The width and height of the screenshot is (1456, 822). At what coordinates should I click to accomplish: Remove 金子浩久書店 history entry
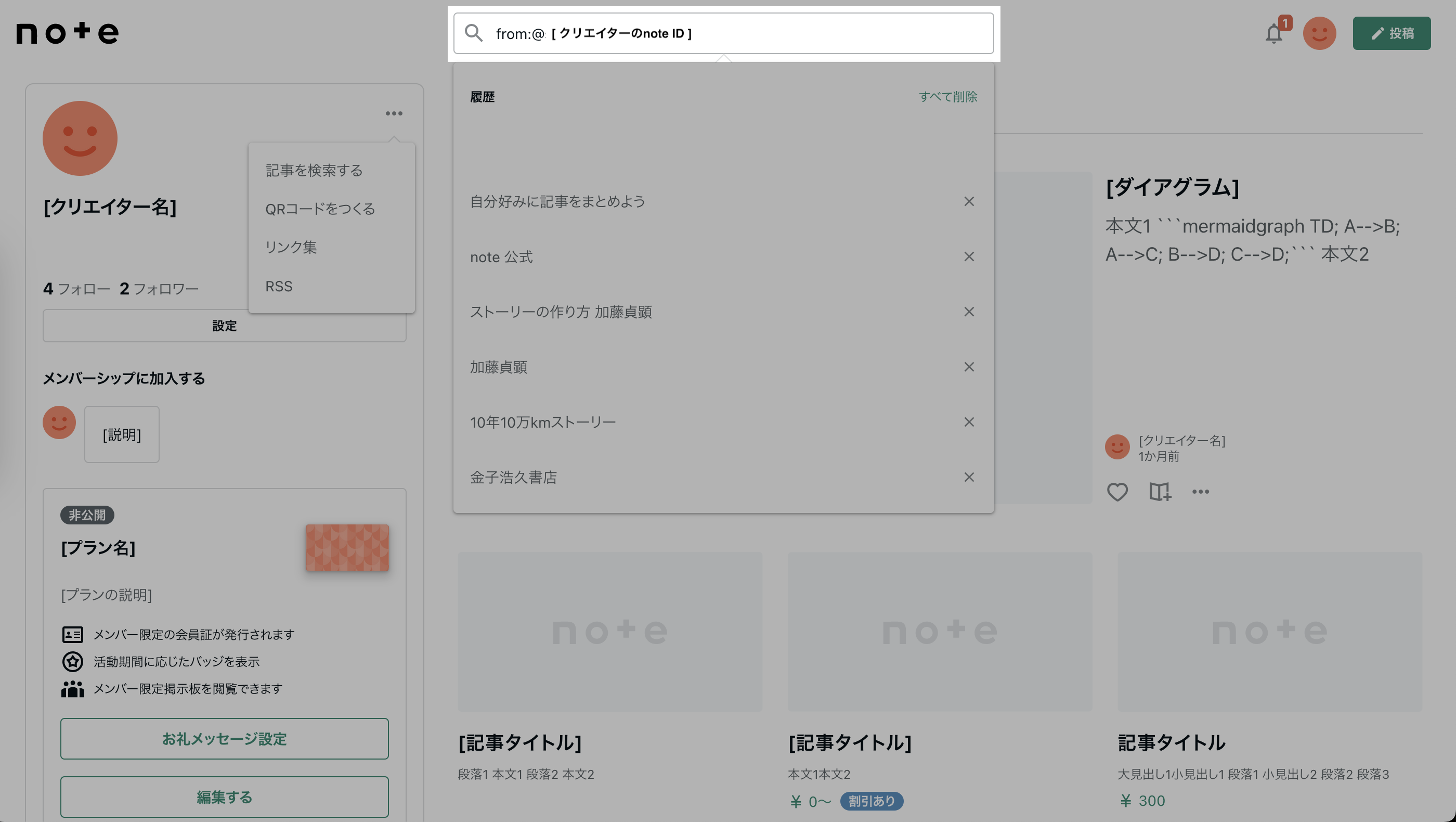click(x=969, y=477)
